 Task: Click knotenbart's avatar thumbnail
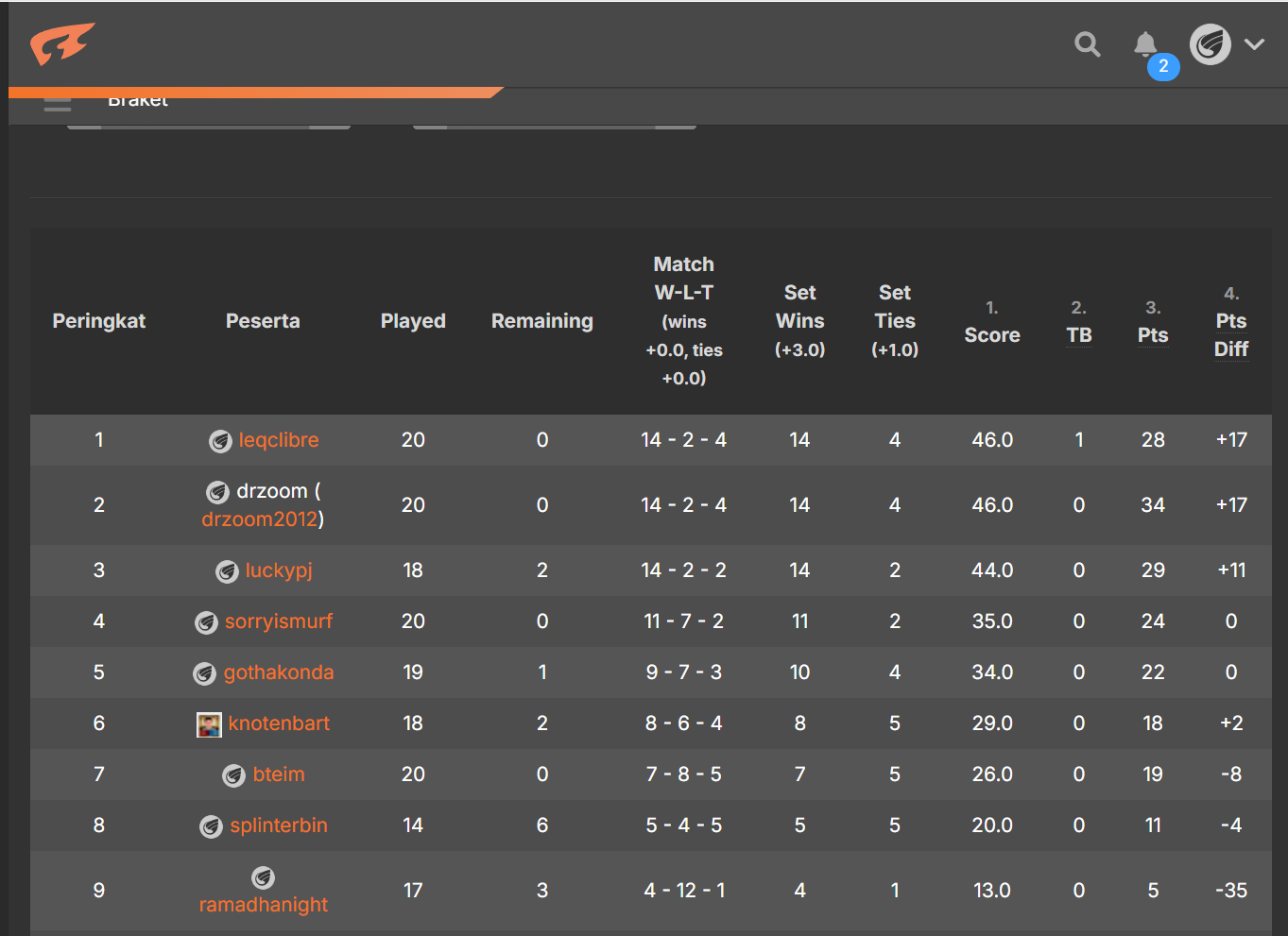pos(209,724)
